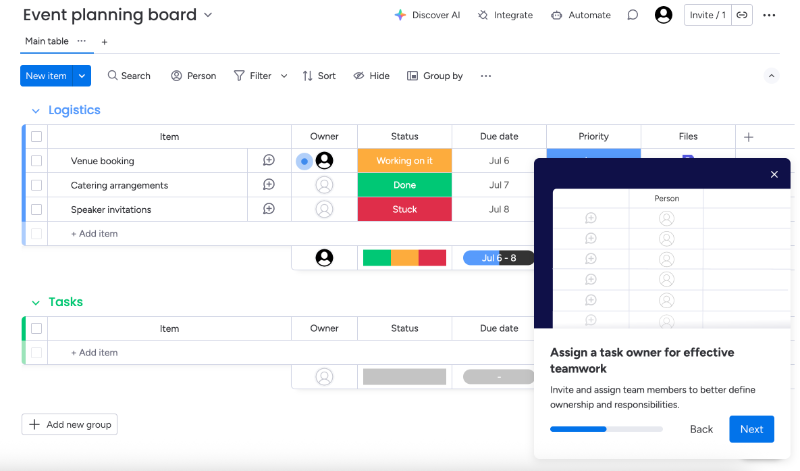
Task: Open toolbar more options dots
Action: pos(486,76)
